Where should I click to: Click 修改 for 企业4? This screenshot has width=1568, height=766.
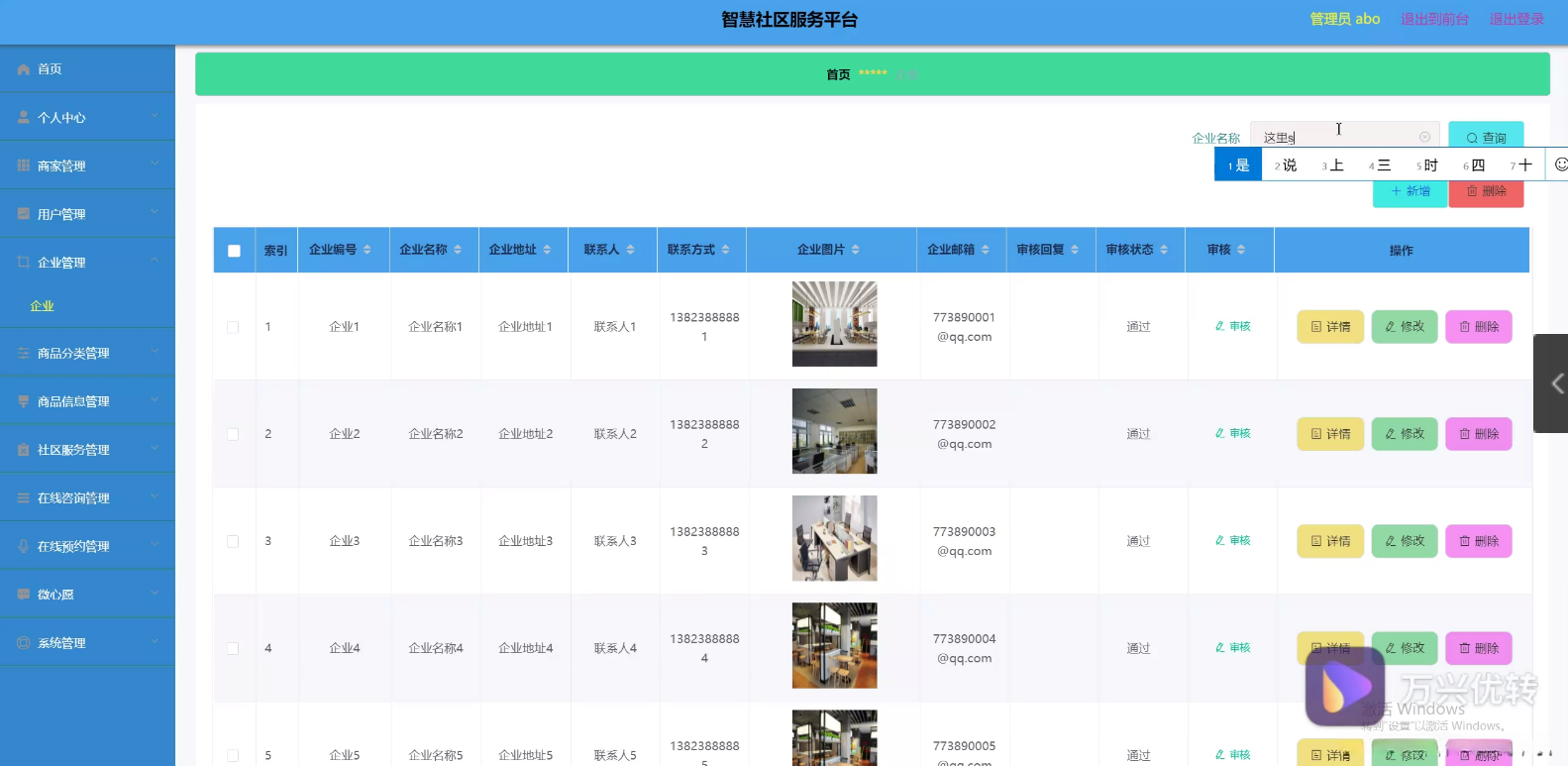tap(1405, 648)
